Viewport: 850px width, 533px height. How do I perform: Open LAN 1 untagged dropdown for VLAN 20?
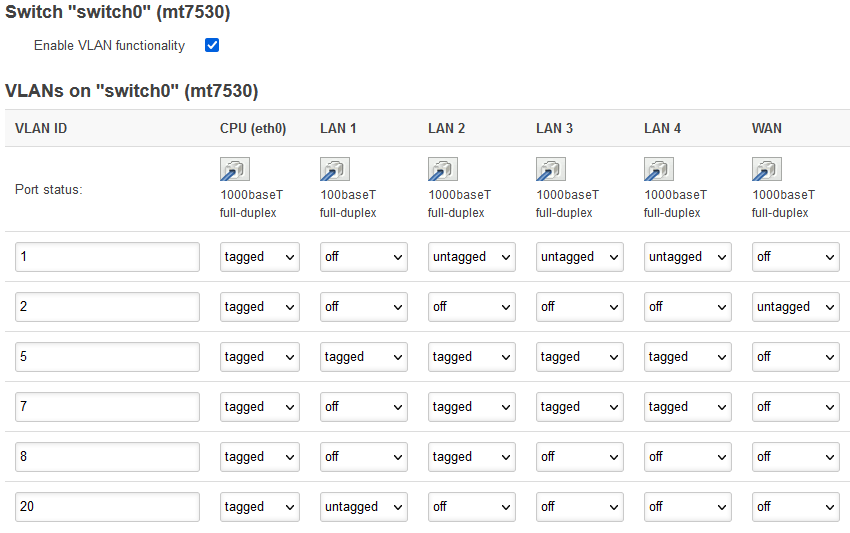click(x=364, y=506)
